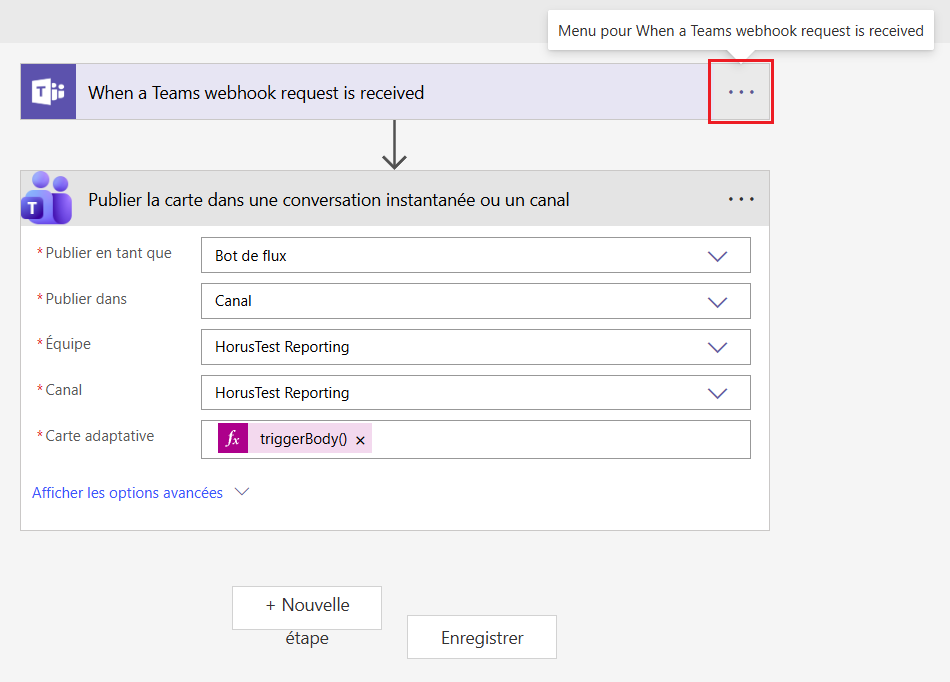Screen dimensions: 950x682
Task: Click empty area of Carte adaptative field
Action: point(560,439)
